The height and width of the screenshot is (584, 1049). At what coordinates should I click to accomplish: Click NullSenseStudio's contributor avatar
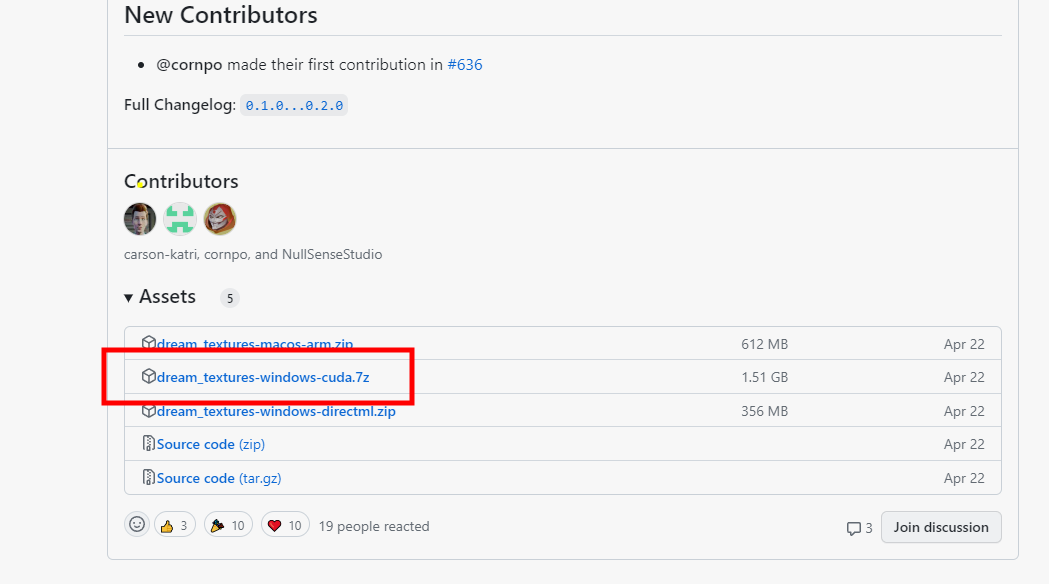[220, 218]
